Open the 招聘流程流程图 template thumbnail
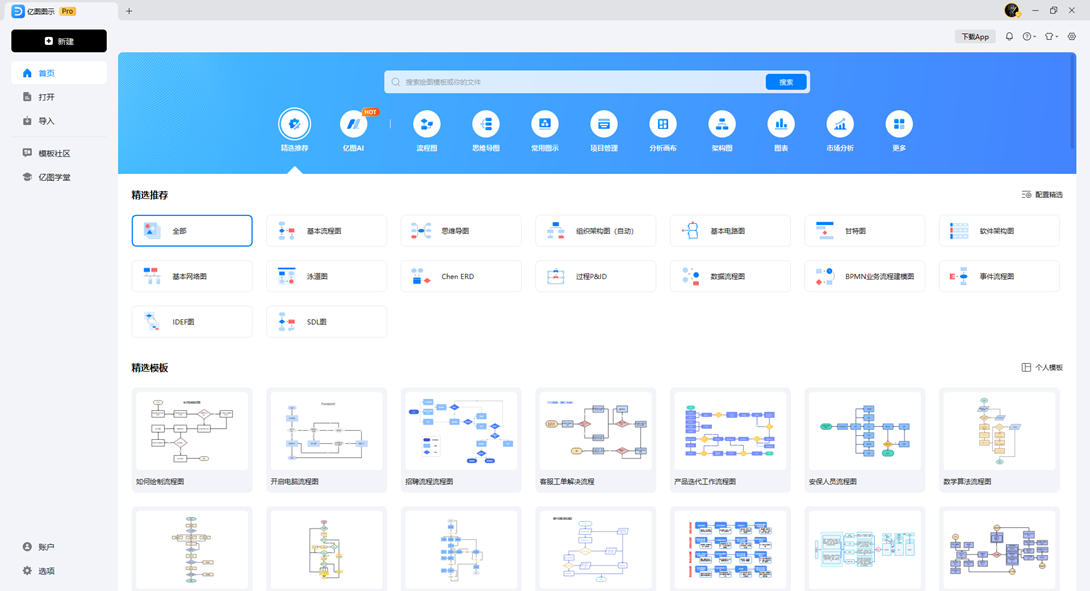 461,431
